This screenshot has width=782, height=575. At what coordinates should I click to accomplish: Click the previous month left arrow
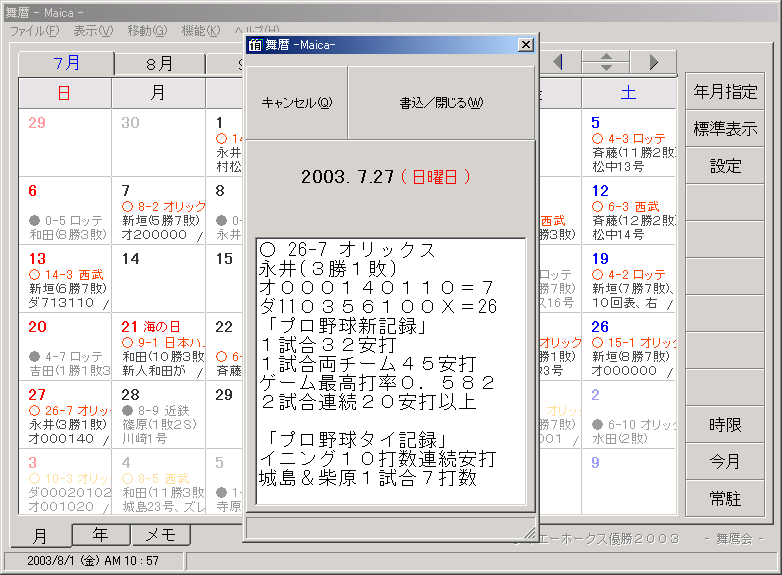coord(558,62)
